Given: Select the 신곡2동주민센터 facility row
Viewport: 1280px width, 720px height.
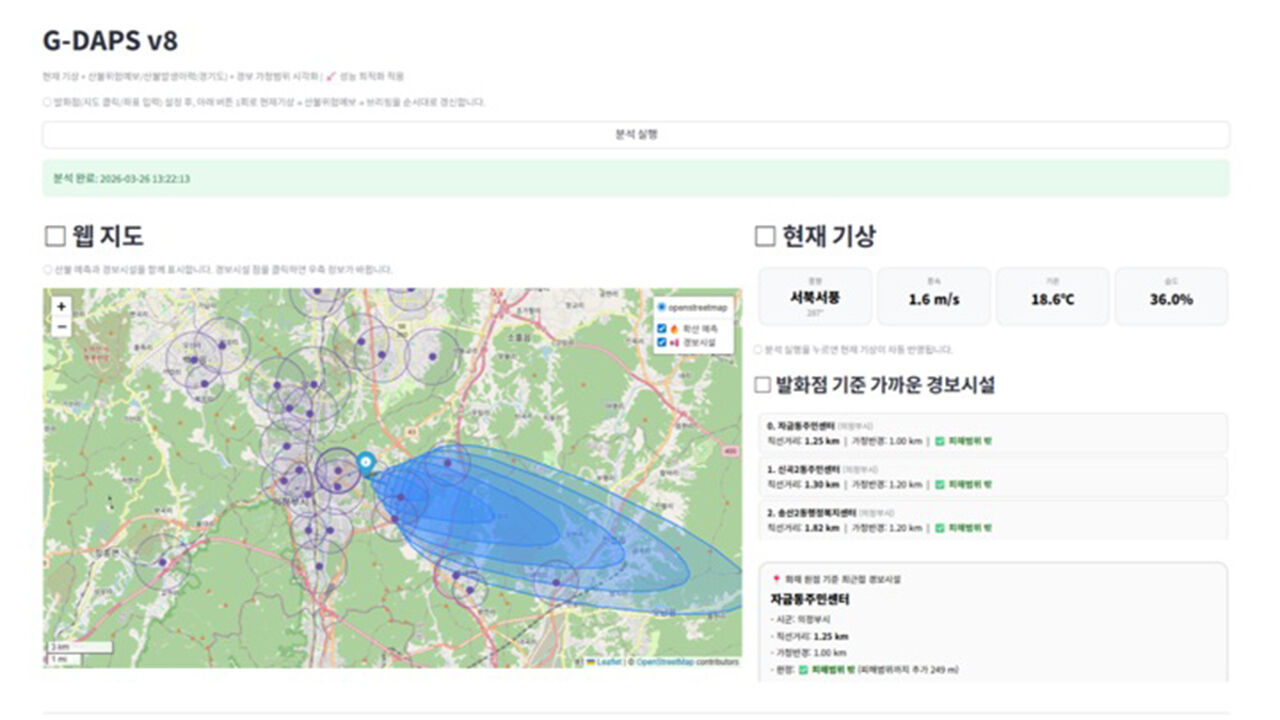Looking at the screenshot, I should click(992, 476).
